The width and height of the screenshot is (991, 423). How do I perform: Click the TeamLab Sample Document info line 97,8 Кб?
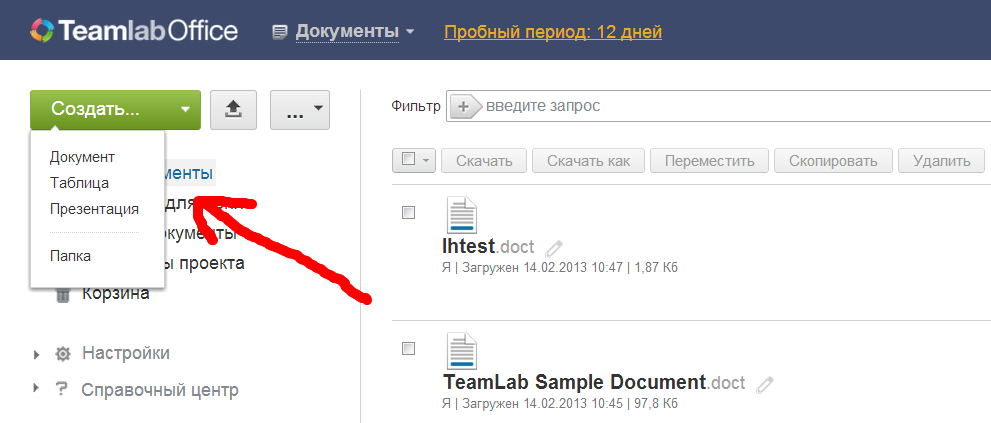tap(560, 403)
